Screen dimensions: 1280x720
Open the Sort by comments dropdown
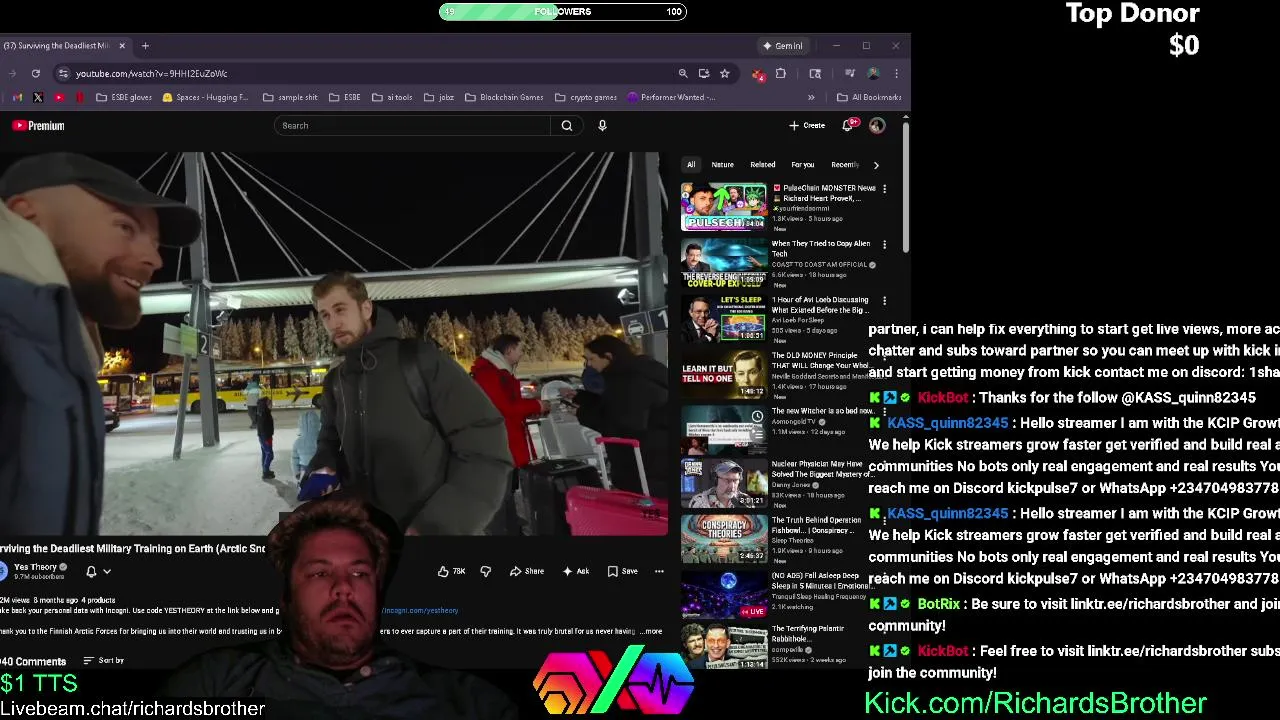click(104, 660)
